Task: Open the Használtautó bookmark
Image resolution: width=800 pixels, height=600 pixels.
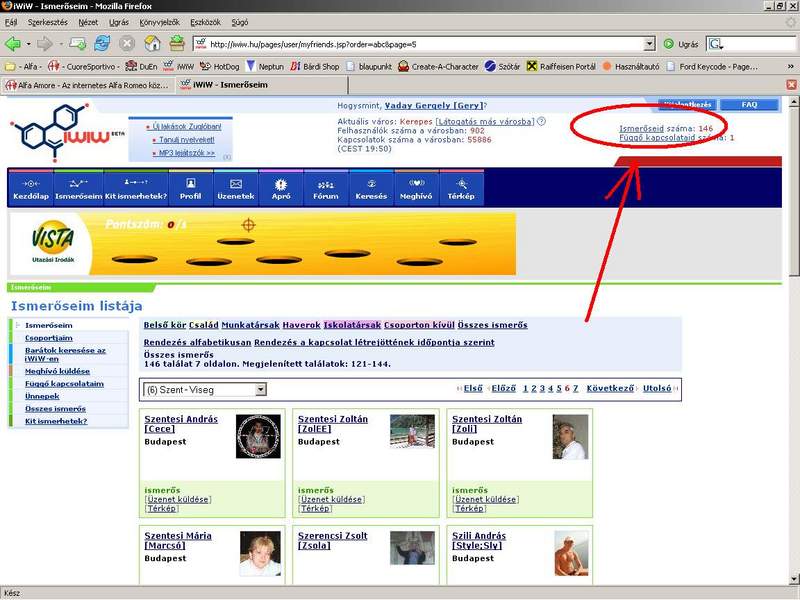Action: coord(631,66)
